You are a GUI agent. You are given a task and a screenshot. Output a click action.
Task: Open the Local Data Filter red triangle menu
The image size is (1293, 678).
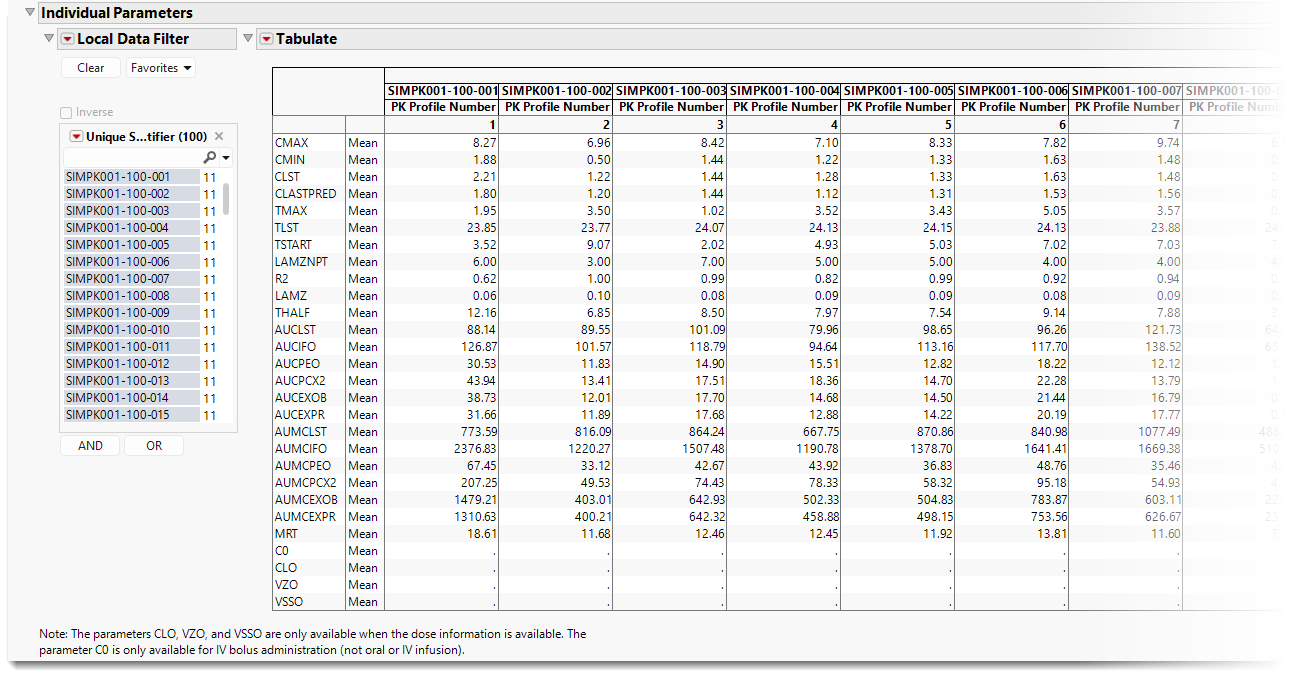67,39
